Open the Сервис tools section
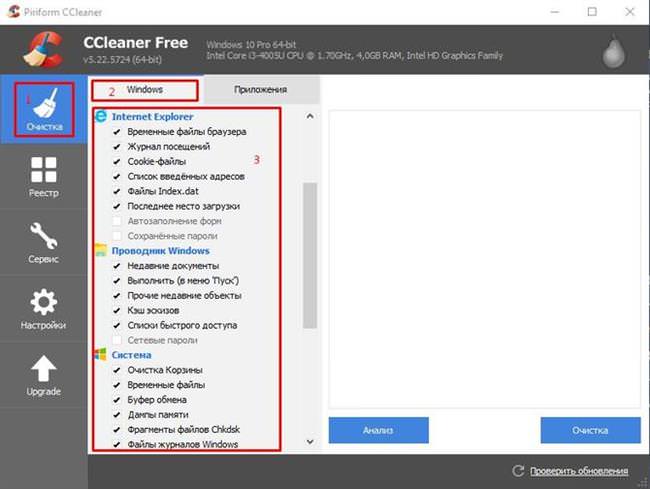Image resolution: width=650 pixels, height=489 pixels. pyautogui.click(x=44, y=243)
